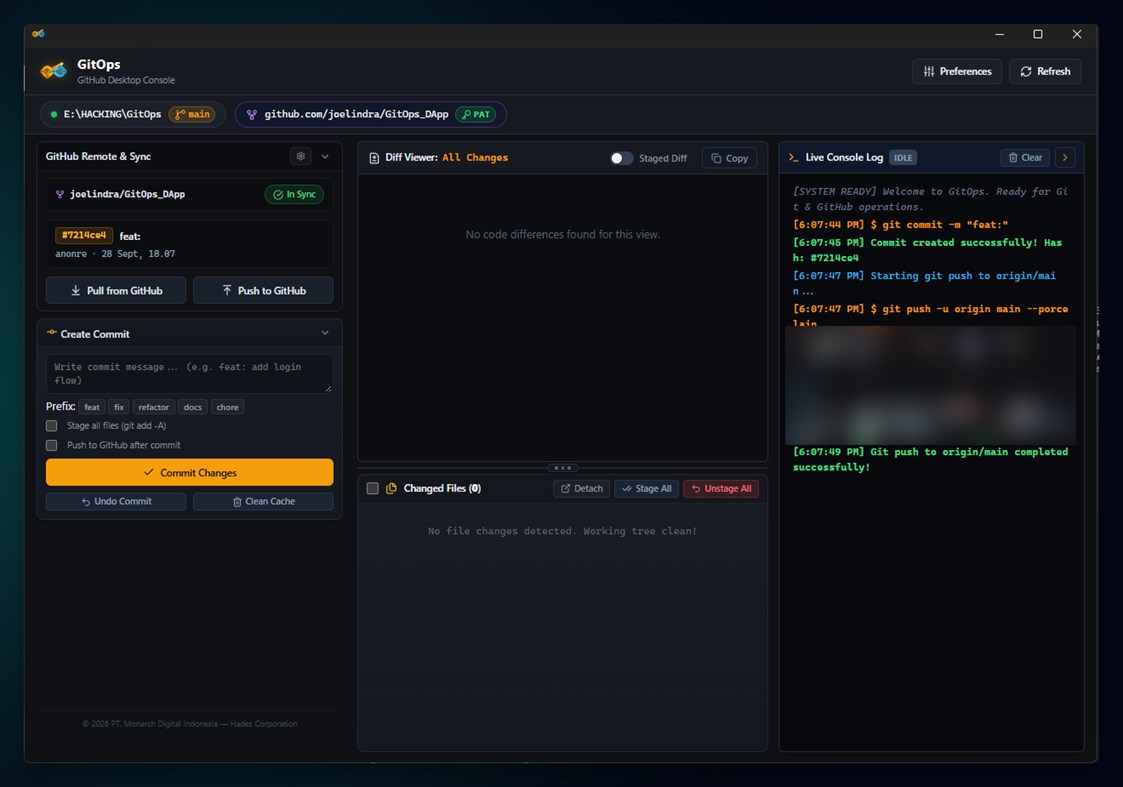Collapse console with the right chevron
Screen dimensions: 1123x787
1065,158
